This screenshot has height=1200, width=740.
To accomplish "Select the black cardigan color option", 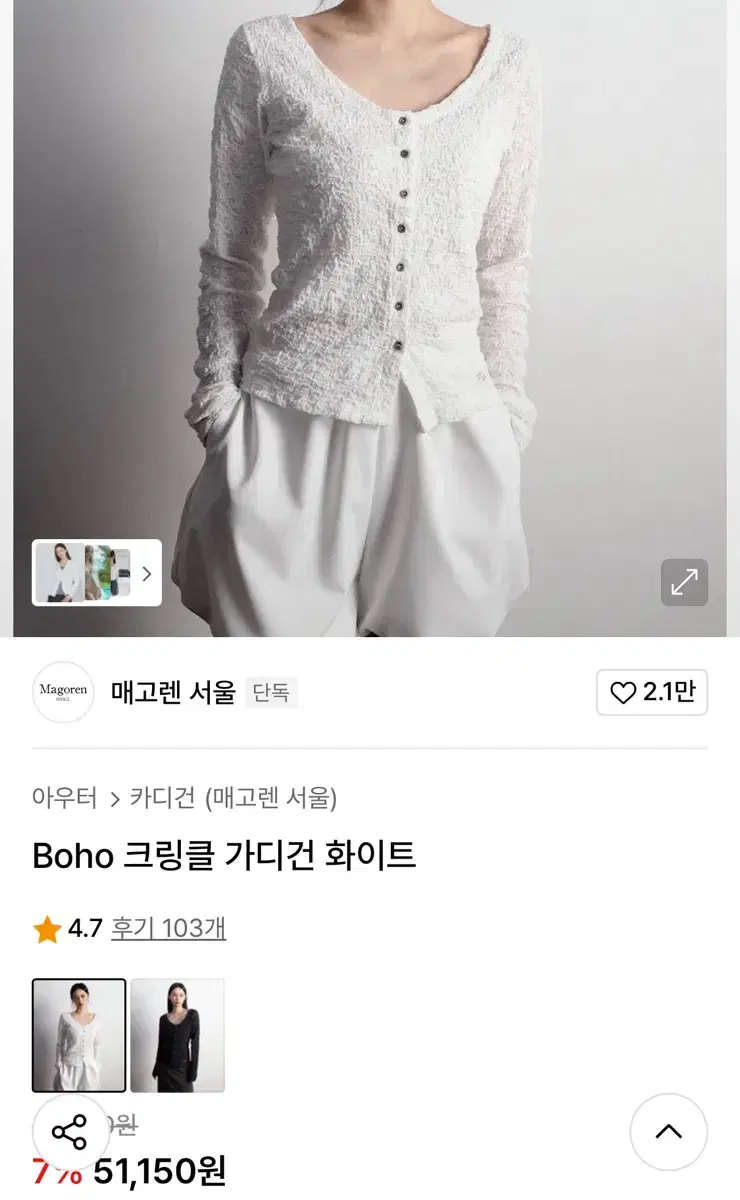I will pos(177,1035).
